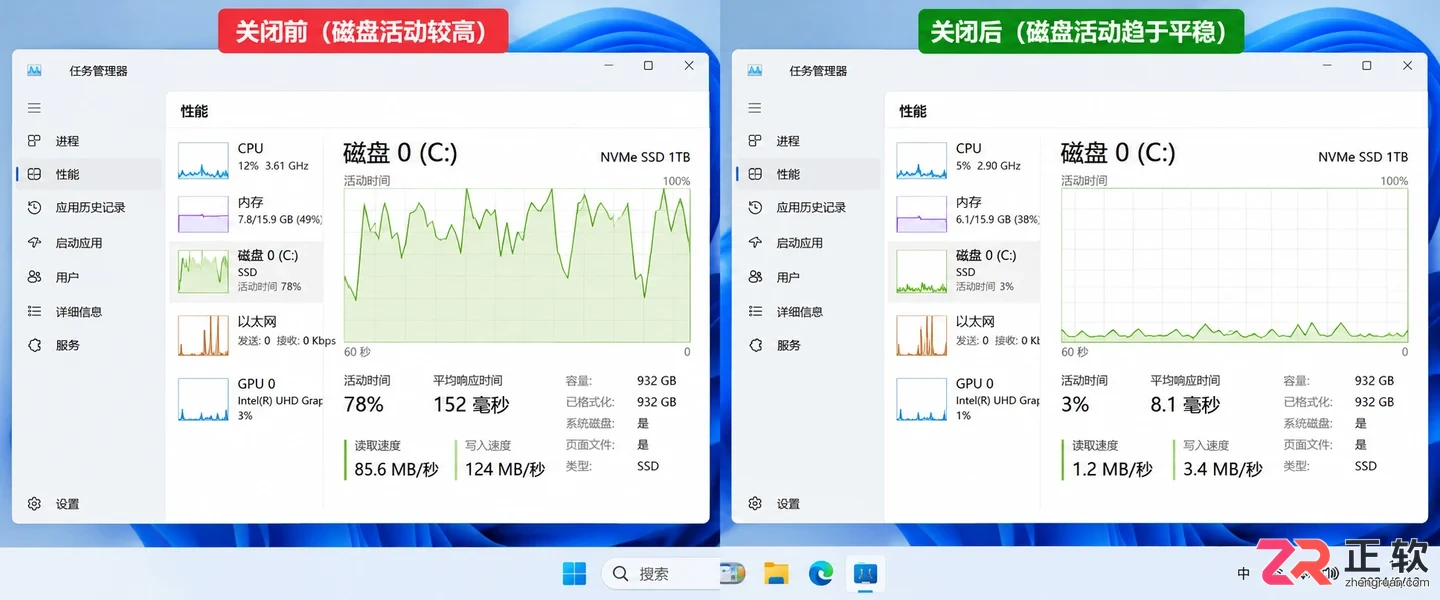Click 152 毫秒 average response value
The width and height of the screenshot is (1440, 600).
tap(471, 405)
